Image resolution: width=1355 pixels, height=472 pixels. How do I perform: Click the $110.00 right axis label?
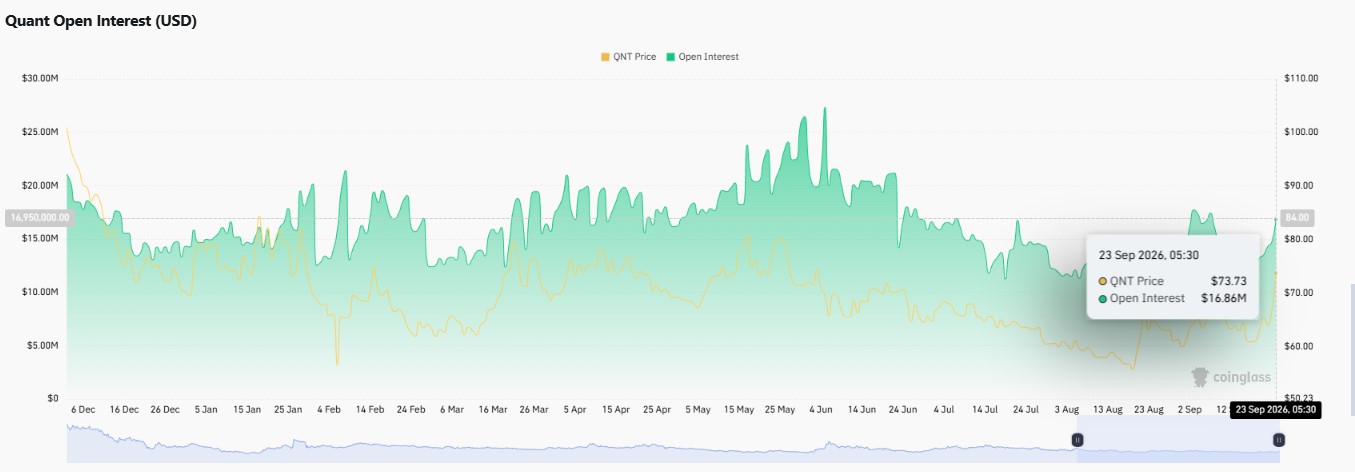click(1302, 78)
